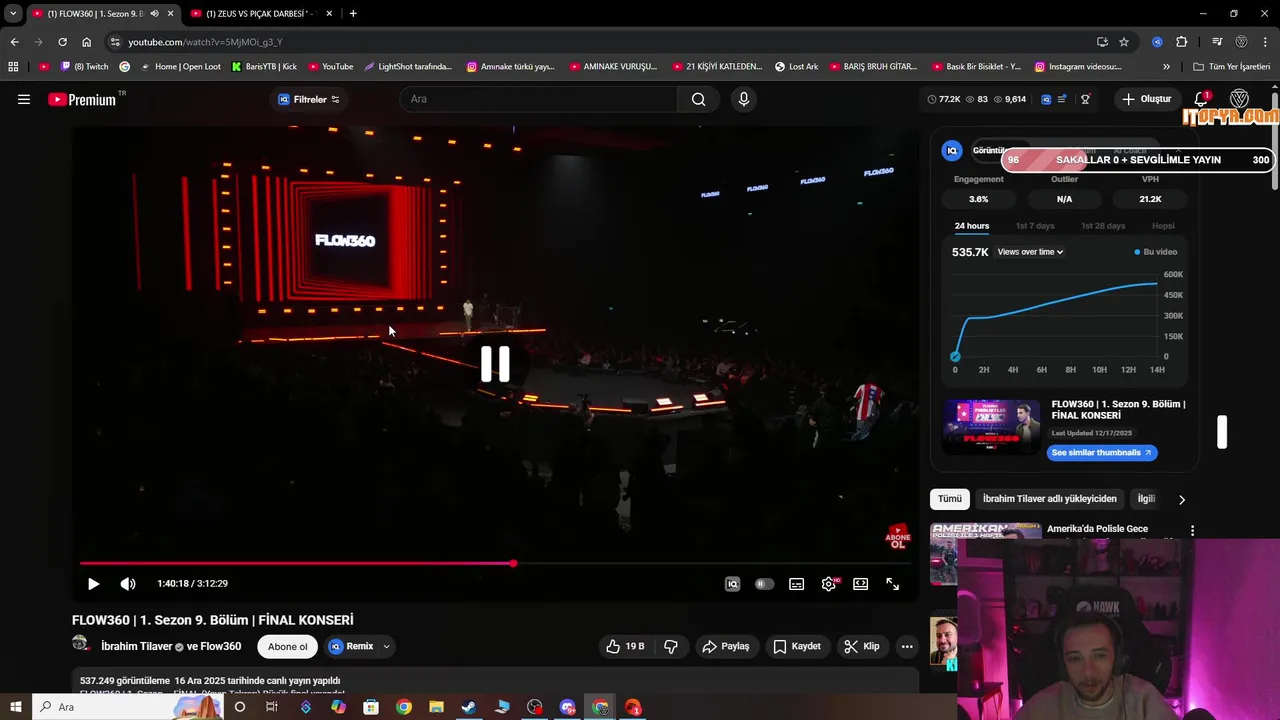Select the Hepsi tab in vidIQ panel
Viewport: 1280px width, 720px height.
tap(1163, 226)
